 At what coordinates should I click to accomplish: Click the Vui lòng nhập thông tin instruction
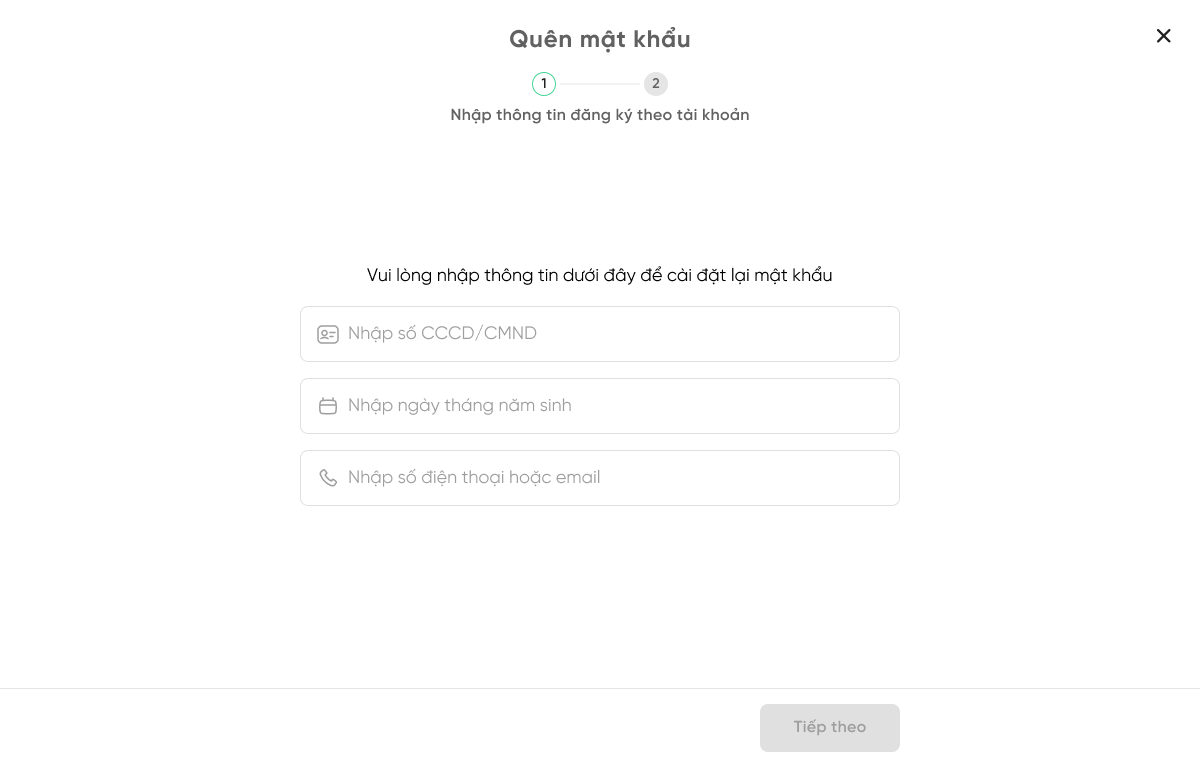tap(600, 275)
